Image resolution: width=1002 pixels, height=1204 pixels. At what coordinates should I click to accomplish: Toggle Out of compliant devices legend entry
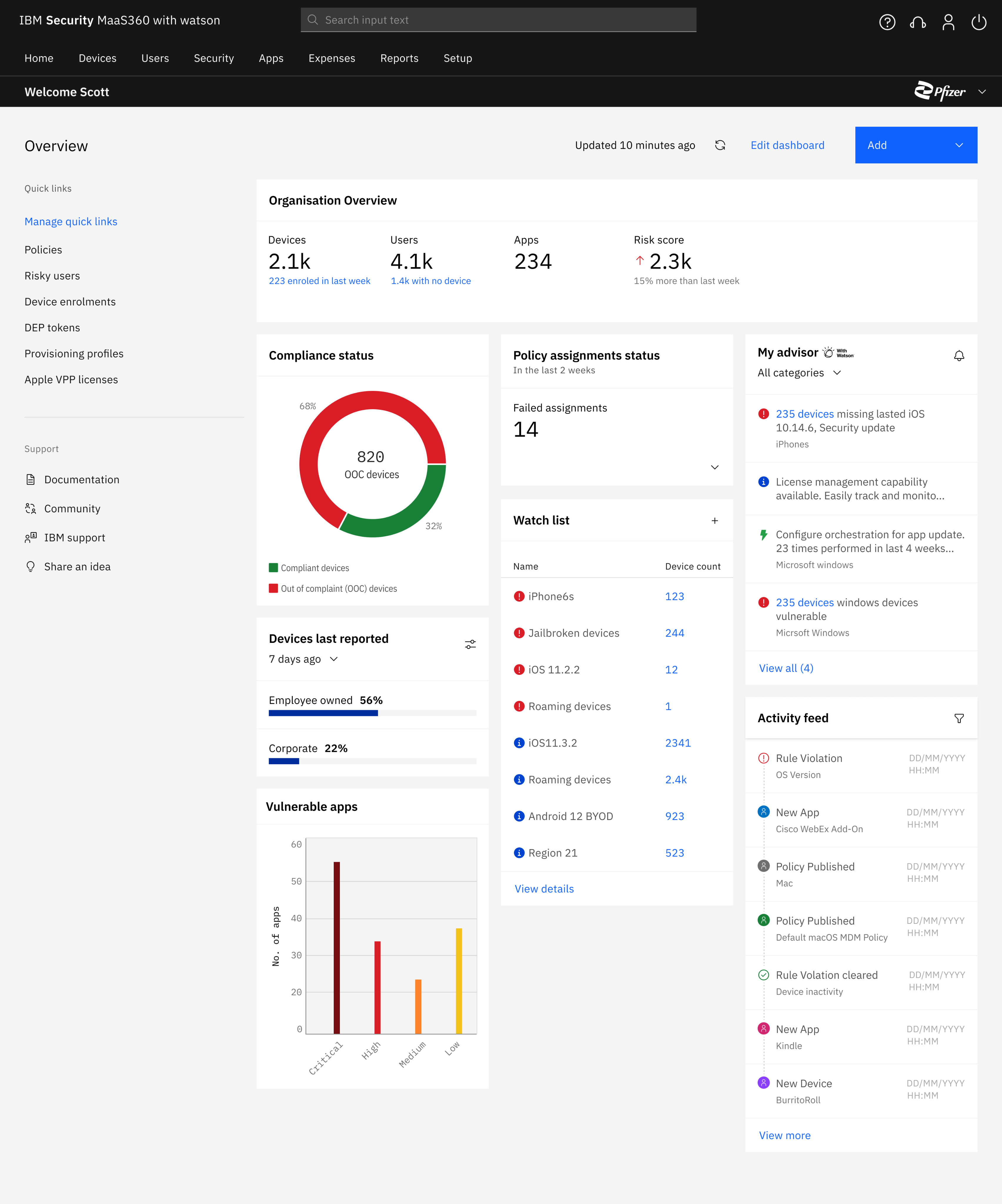click(333, 589)
